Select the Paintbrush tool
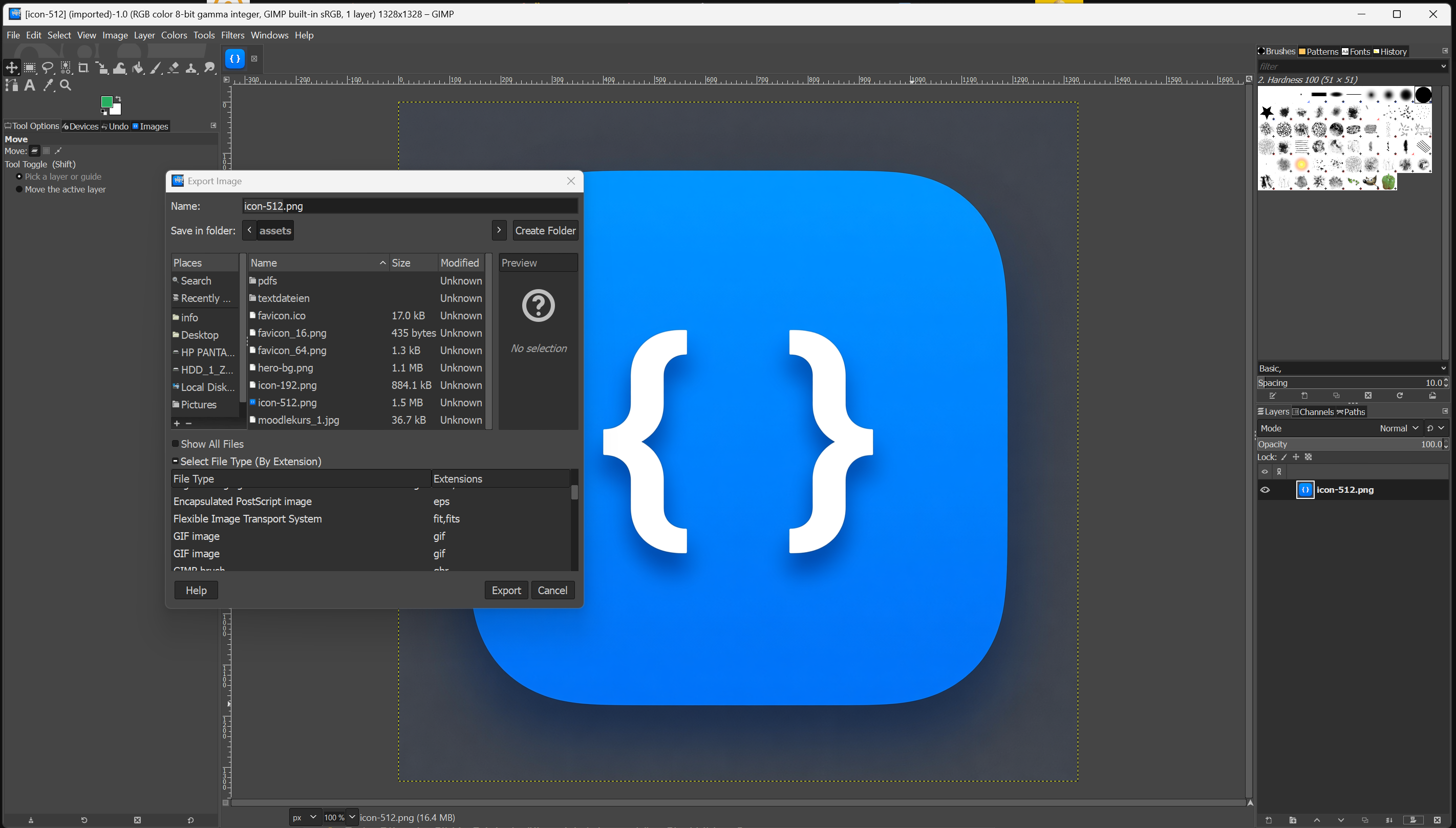1456x828 pixels. (155, 68)
